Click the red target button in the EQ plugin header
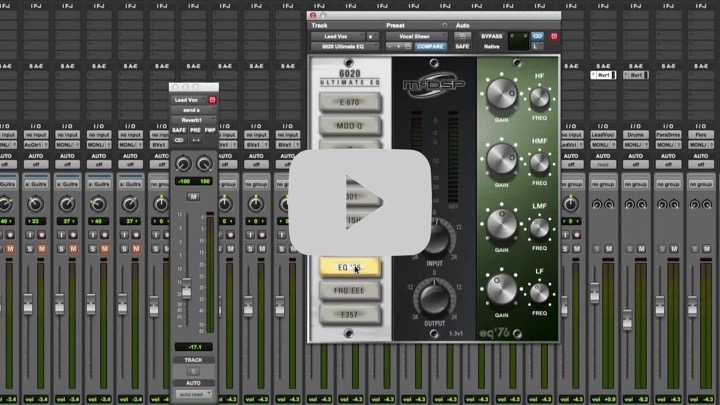 pos(554,36)
